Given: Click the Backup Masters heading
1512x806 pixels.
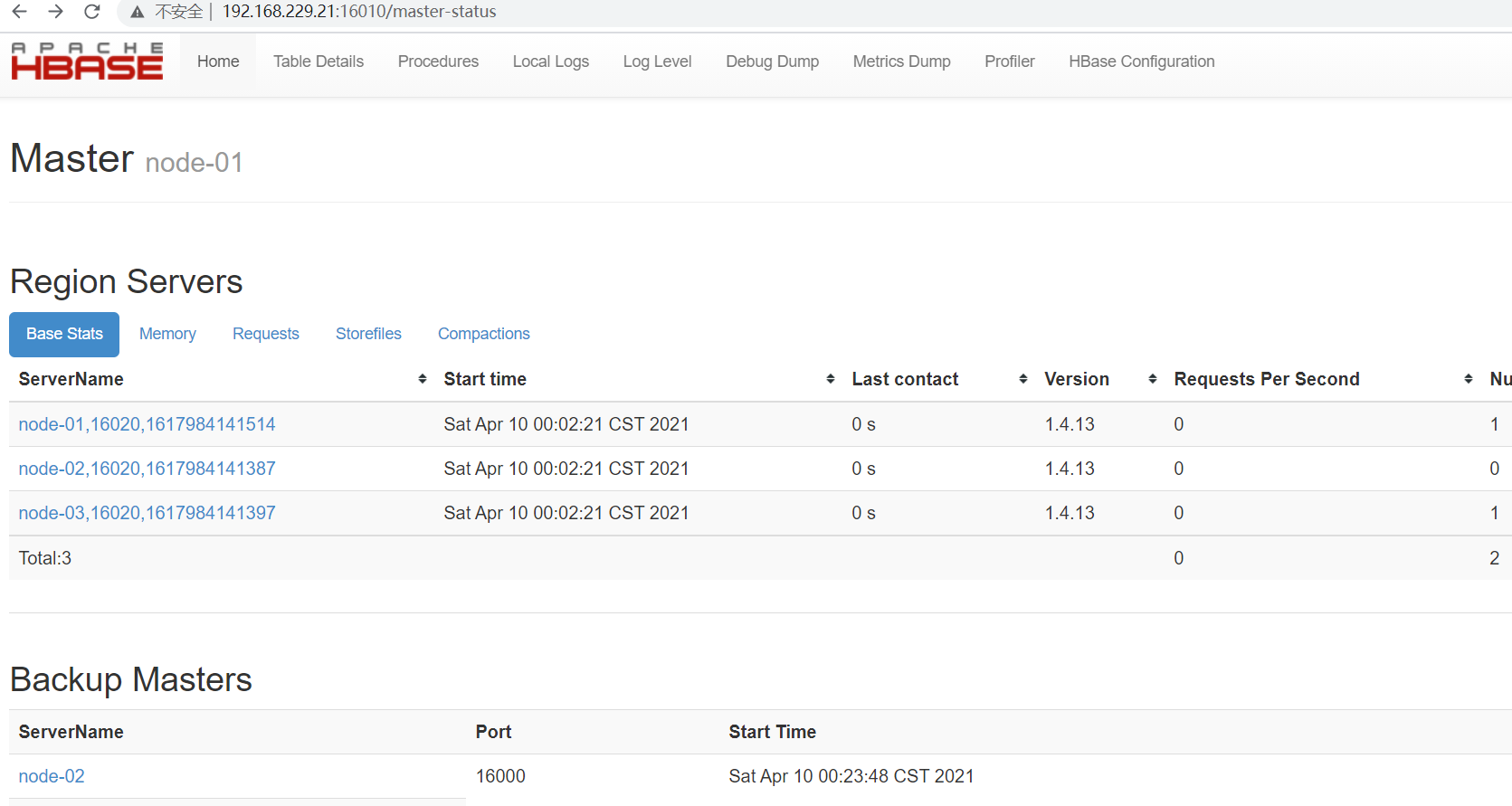Looking at the screenshot, I should coord(131,679).
